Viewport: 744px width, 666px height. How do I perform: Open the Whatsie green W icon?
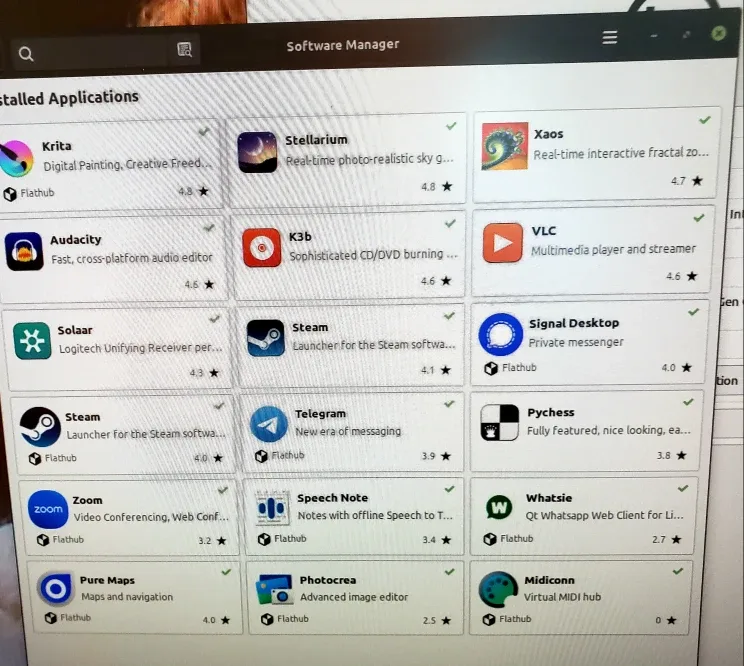pyautogui.click(x=499, y=507)
